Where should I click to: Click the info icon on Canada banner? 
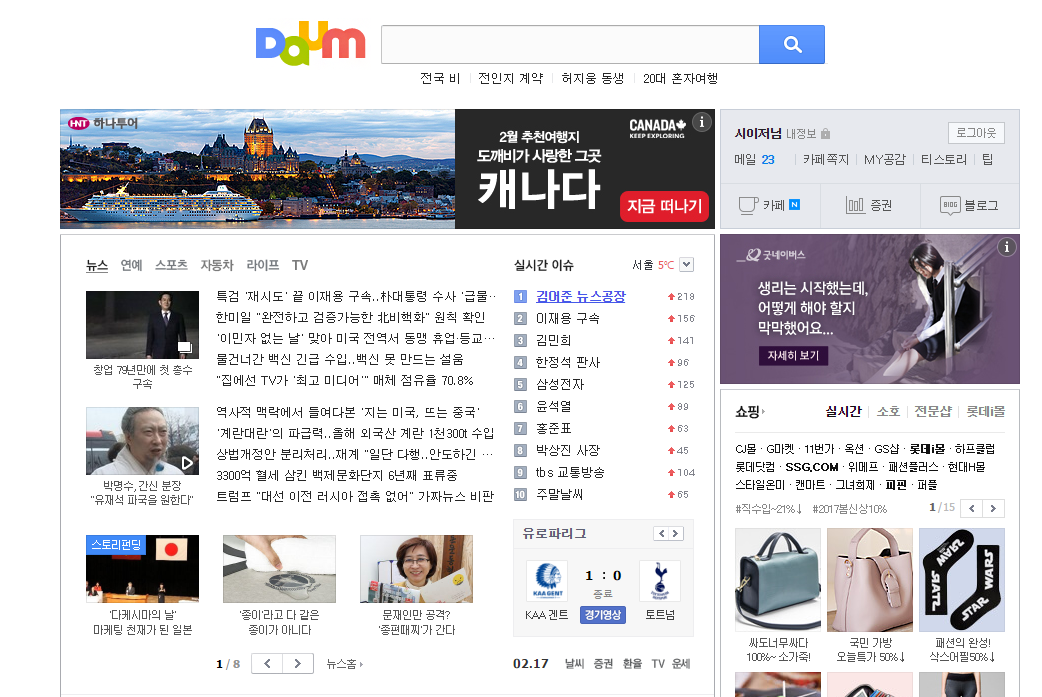[702, 122]
